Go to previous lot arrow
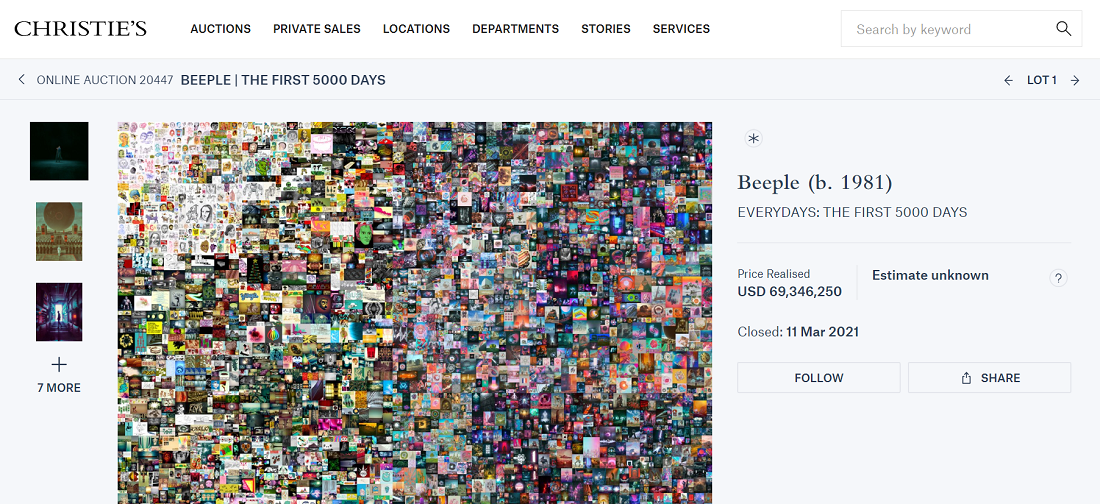 (x=1008, y=80)
